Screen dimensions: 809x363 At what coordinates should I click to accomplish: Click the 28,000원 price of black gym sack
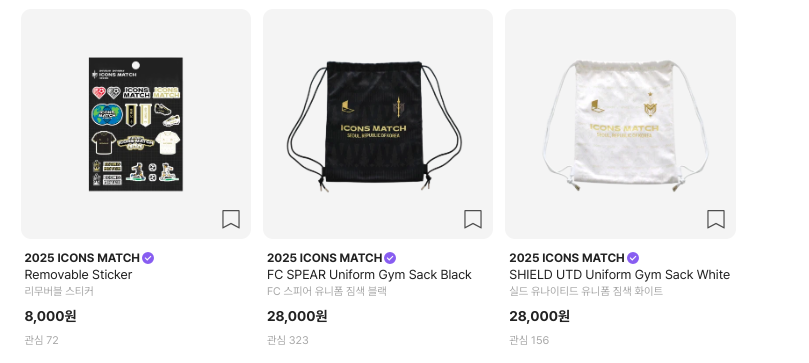coord(297,316)
